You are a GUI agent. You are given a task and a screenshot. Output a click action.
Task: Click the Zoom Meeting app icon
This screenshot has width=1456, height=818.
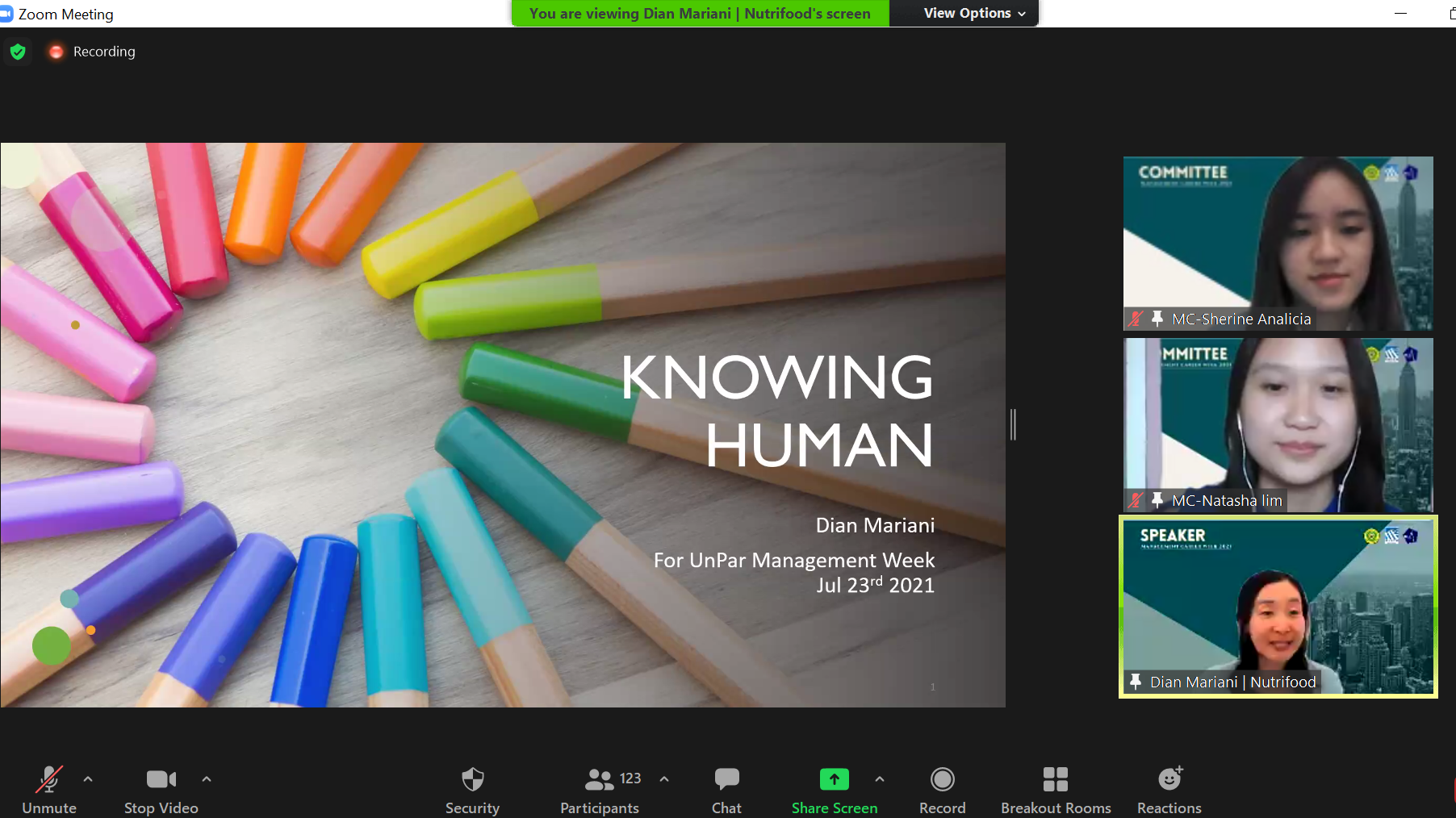coord(7,14)
